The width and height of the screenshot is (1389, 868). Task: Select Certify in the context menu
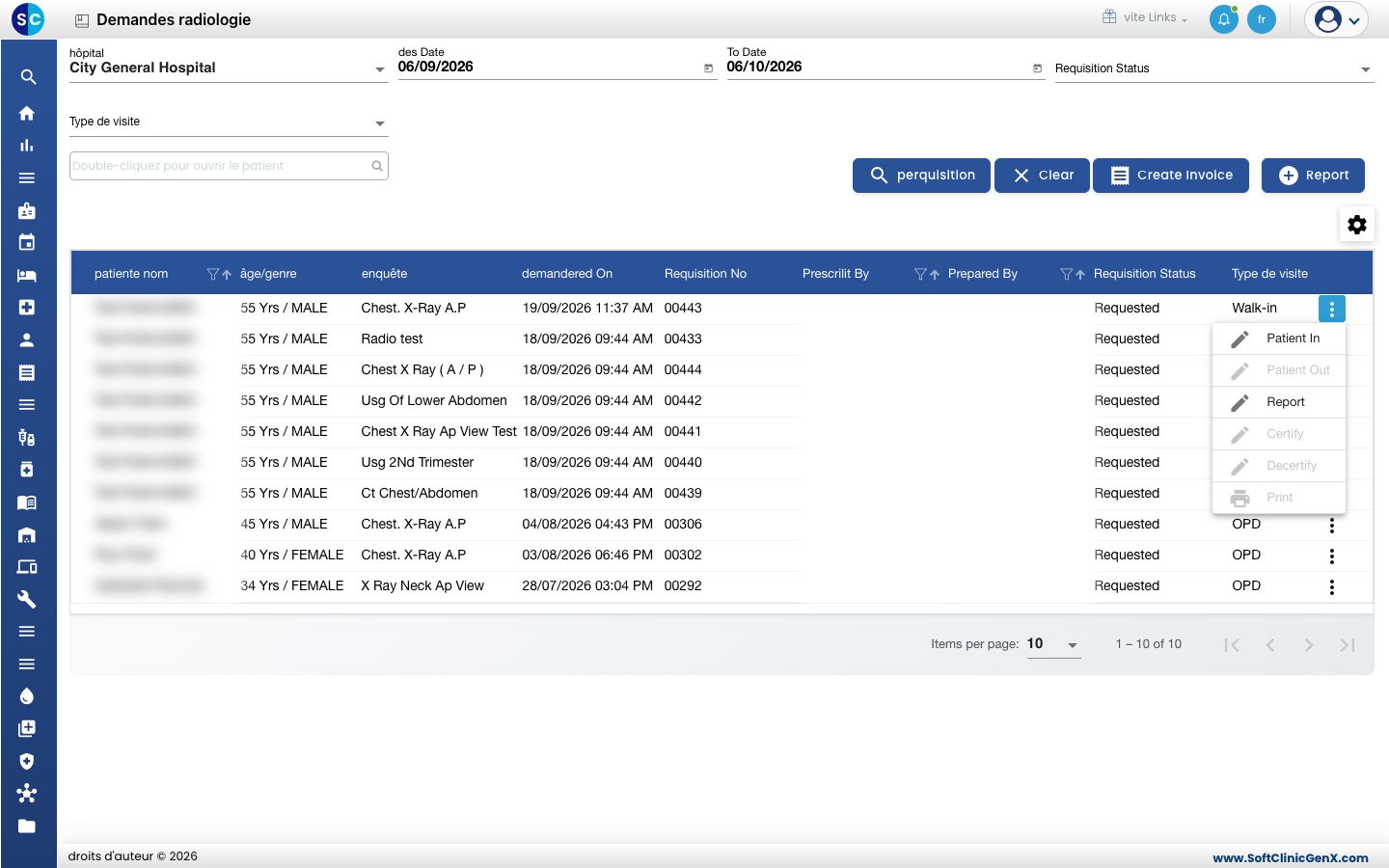point(1279,434)
